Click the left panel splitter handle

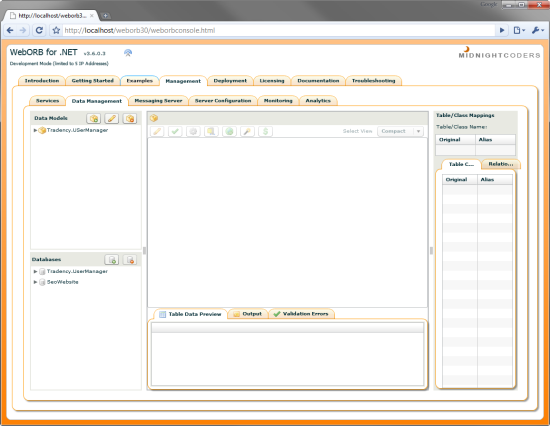click(x=145, y=251)
